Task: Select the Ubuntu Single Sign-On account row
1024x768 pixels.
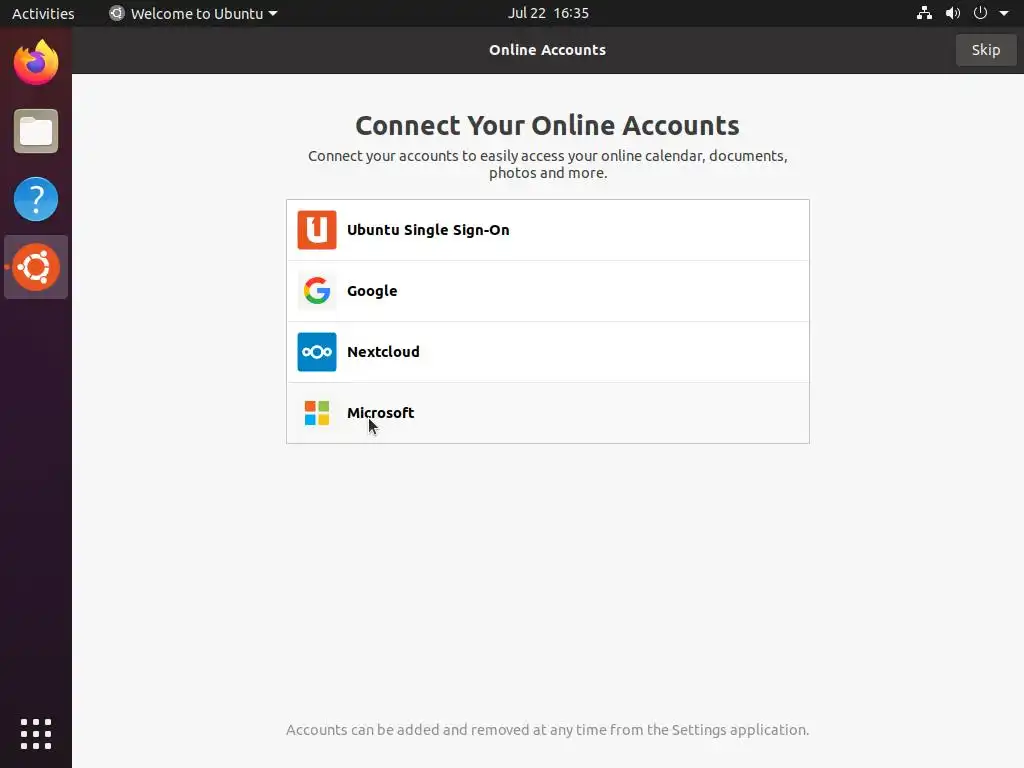Action: tap(548, 230)
